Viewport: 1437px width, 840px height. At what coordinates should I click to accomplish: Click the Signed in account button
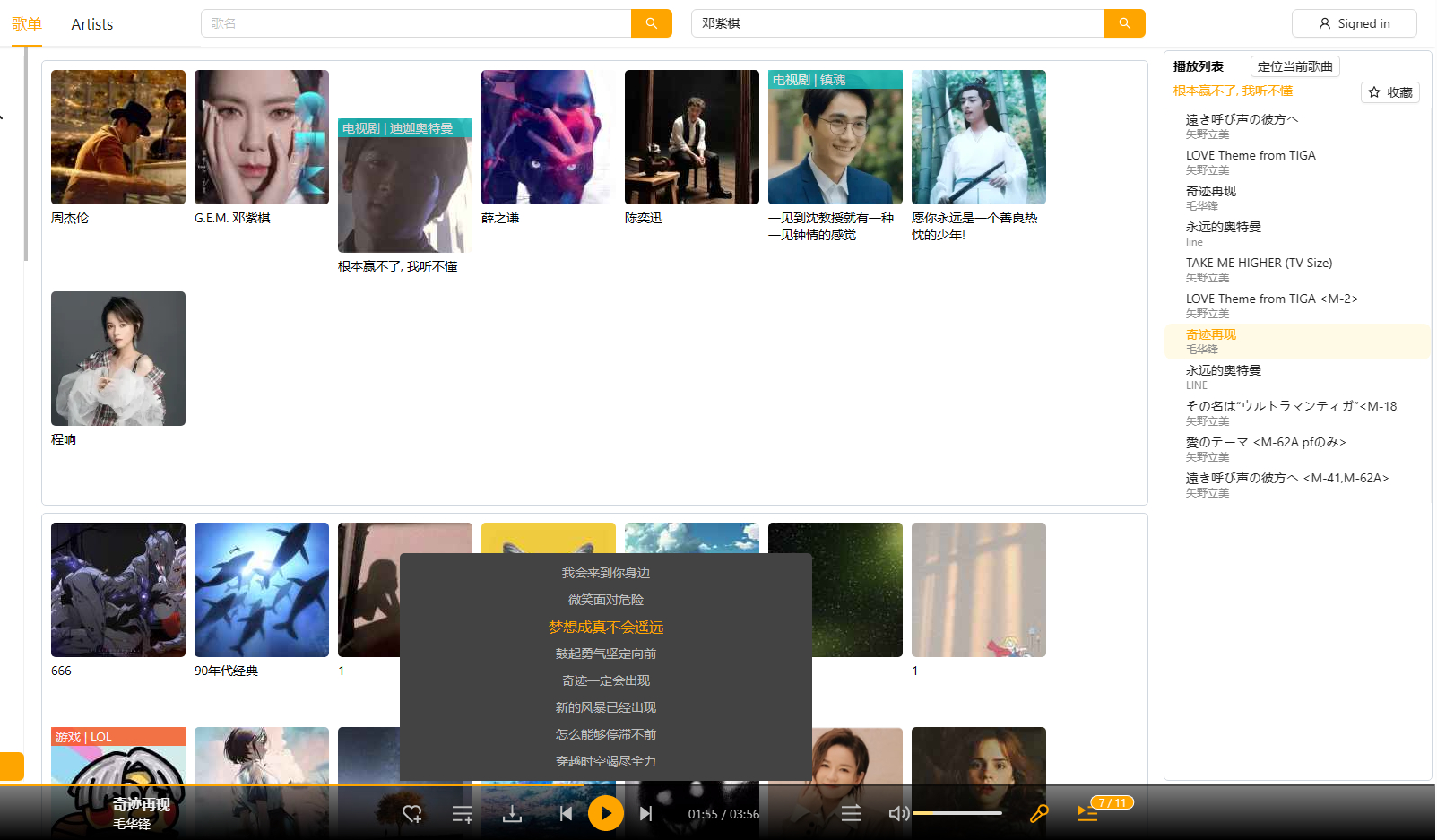pyautogui.click(x=1355, y=23)
